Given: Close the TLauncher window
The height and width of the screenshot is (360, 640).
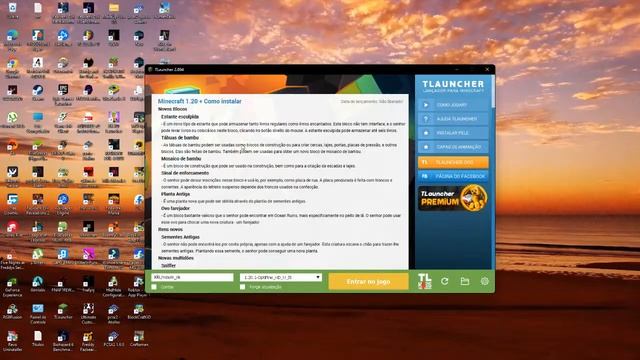Looking at the screenshot, I should tap(487, 69).
